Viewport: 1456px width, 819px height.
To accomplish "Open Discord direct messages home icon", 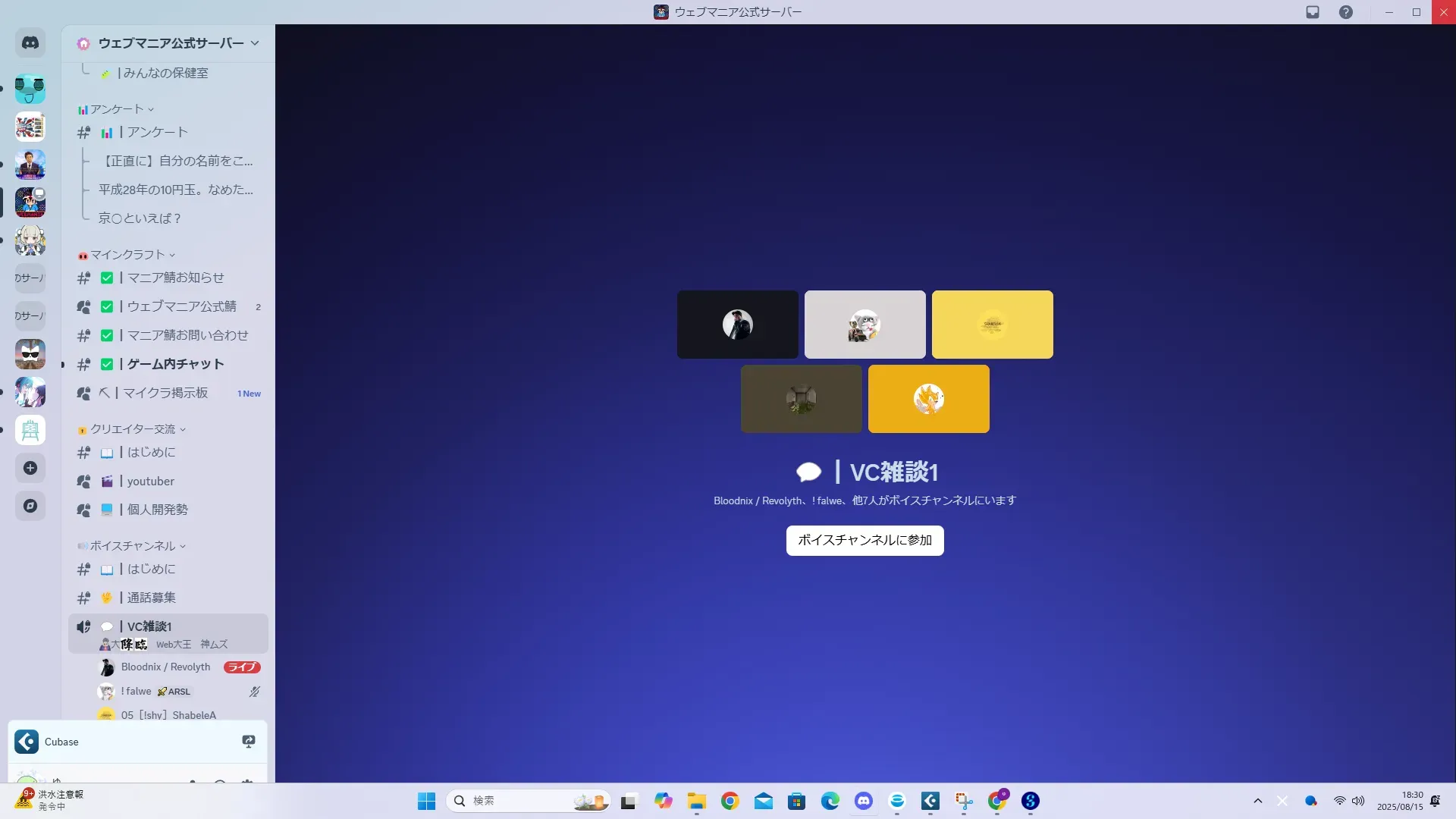I will tap(30, 43).
